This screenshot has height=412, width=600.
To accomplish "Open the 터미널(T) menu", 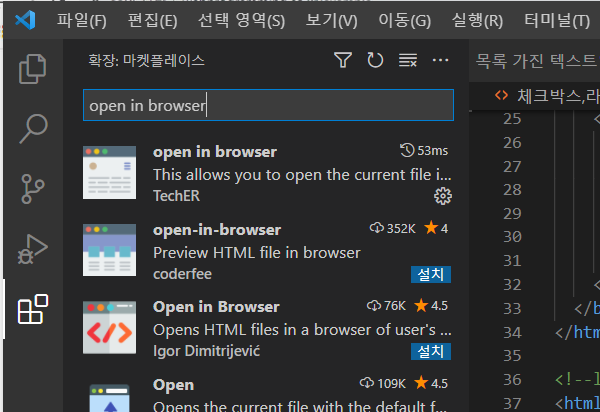I will pos(557,20).
